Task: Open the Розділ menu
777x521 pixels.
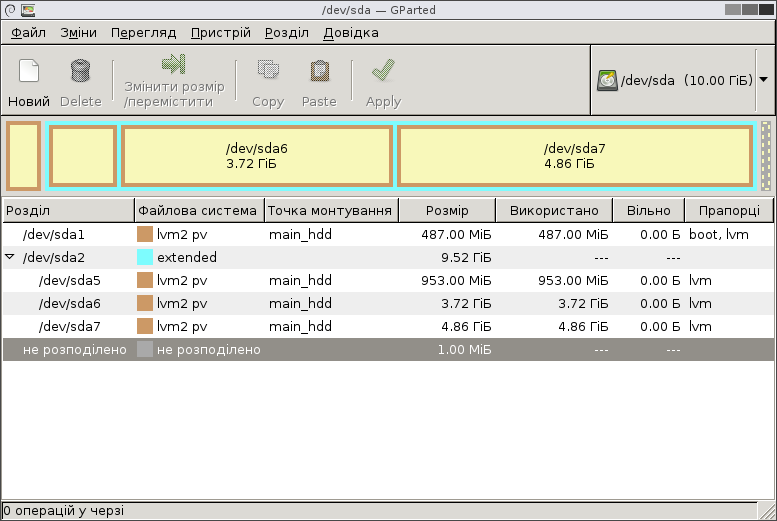Action: click(287, 32)
